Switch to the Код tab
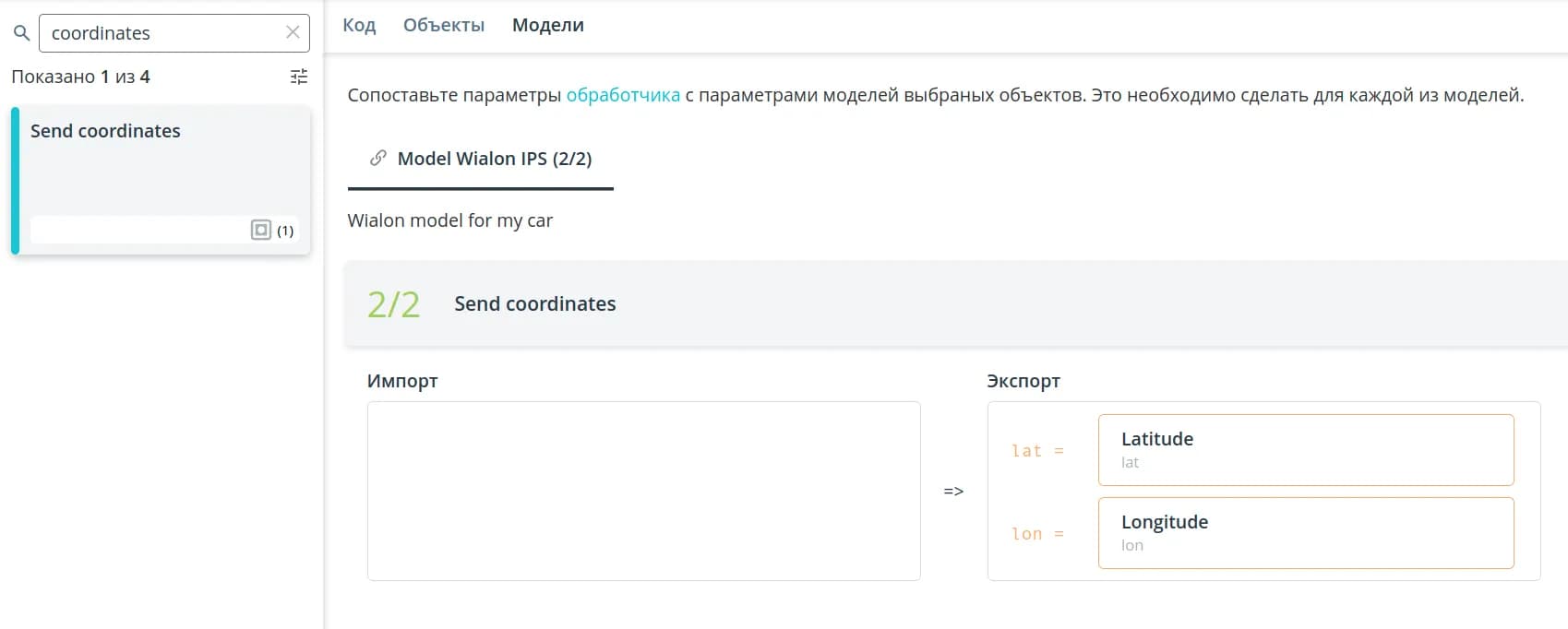 click(x=359, y=25)
